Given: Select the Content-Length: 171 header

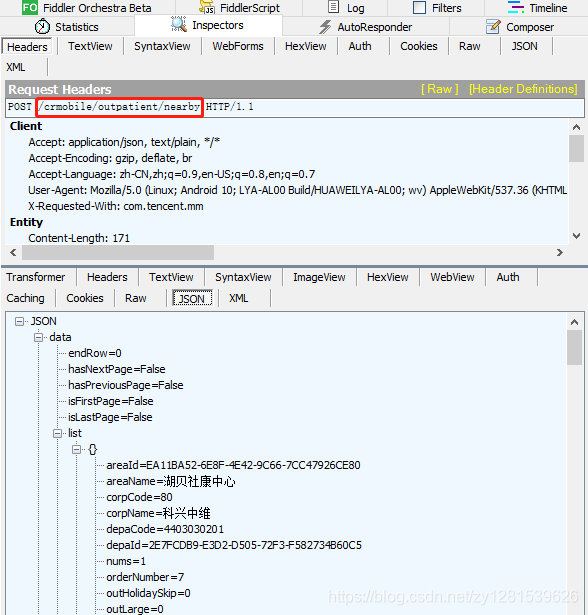Looking at the screenshot, I should point(79,238).
